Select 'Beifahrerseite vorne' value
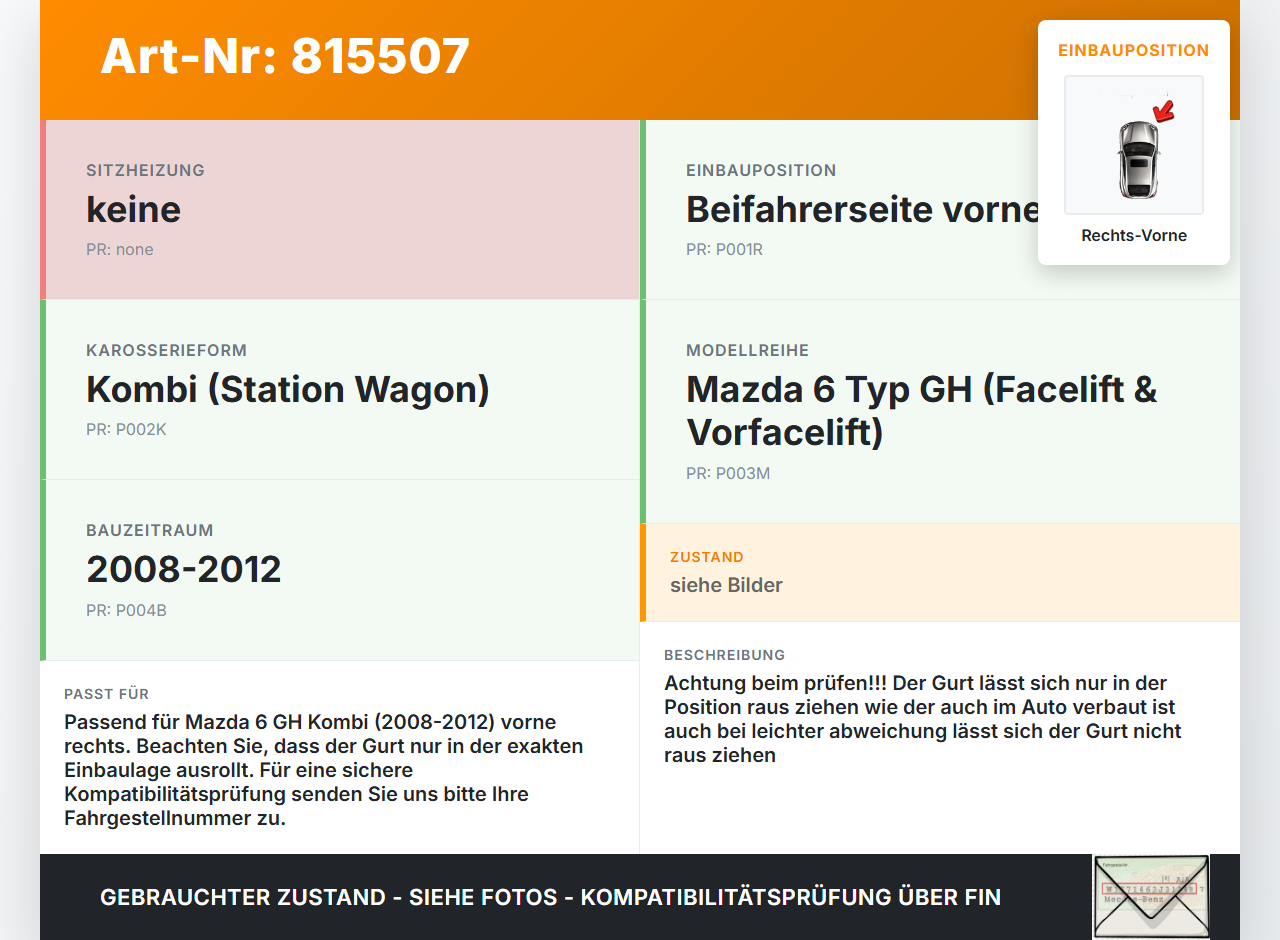The image size is (1280, 940). point(863,209)
